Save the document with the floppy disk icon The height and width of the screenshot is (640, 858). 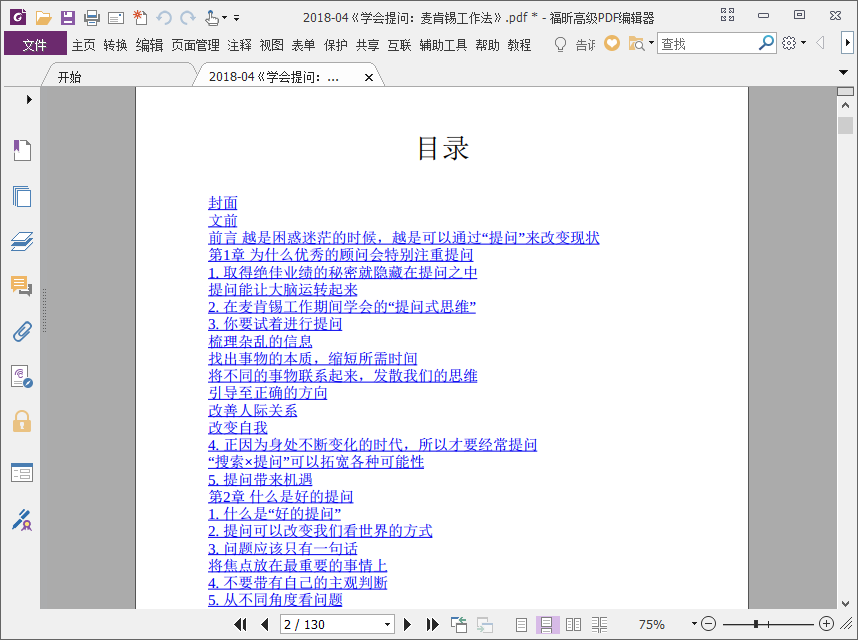(68, 18)
